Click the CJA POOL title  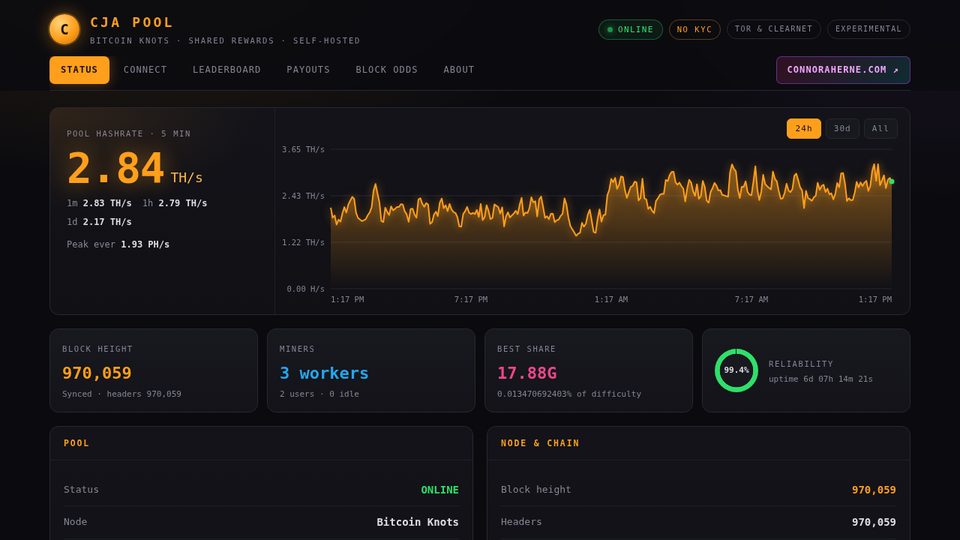(x=132, y=23)
